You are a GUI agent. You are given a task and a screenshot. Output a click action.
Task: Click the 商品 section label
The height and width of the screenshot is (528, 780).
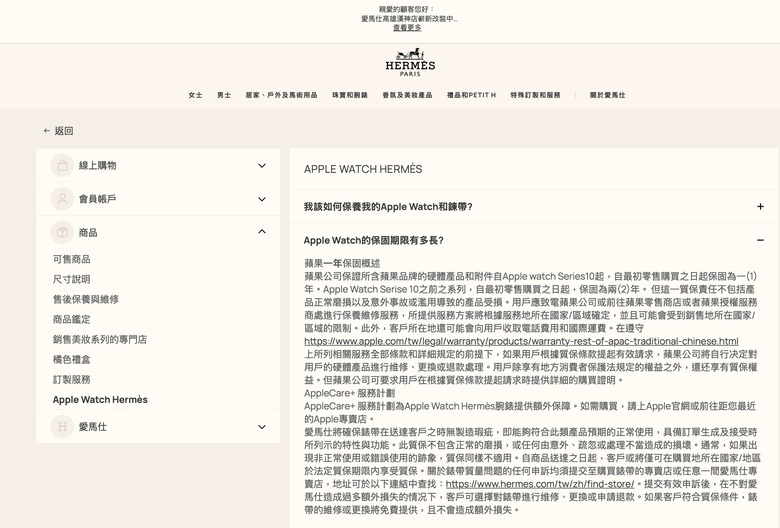[x=88, y=232]
